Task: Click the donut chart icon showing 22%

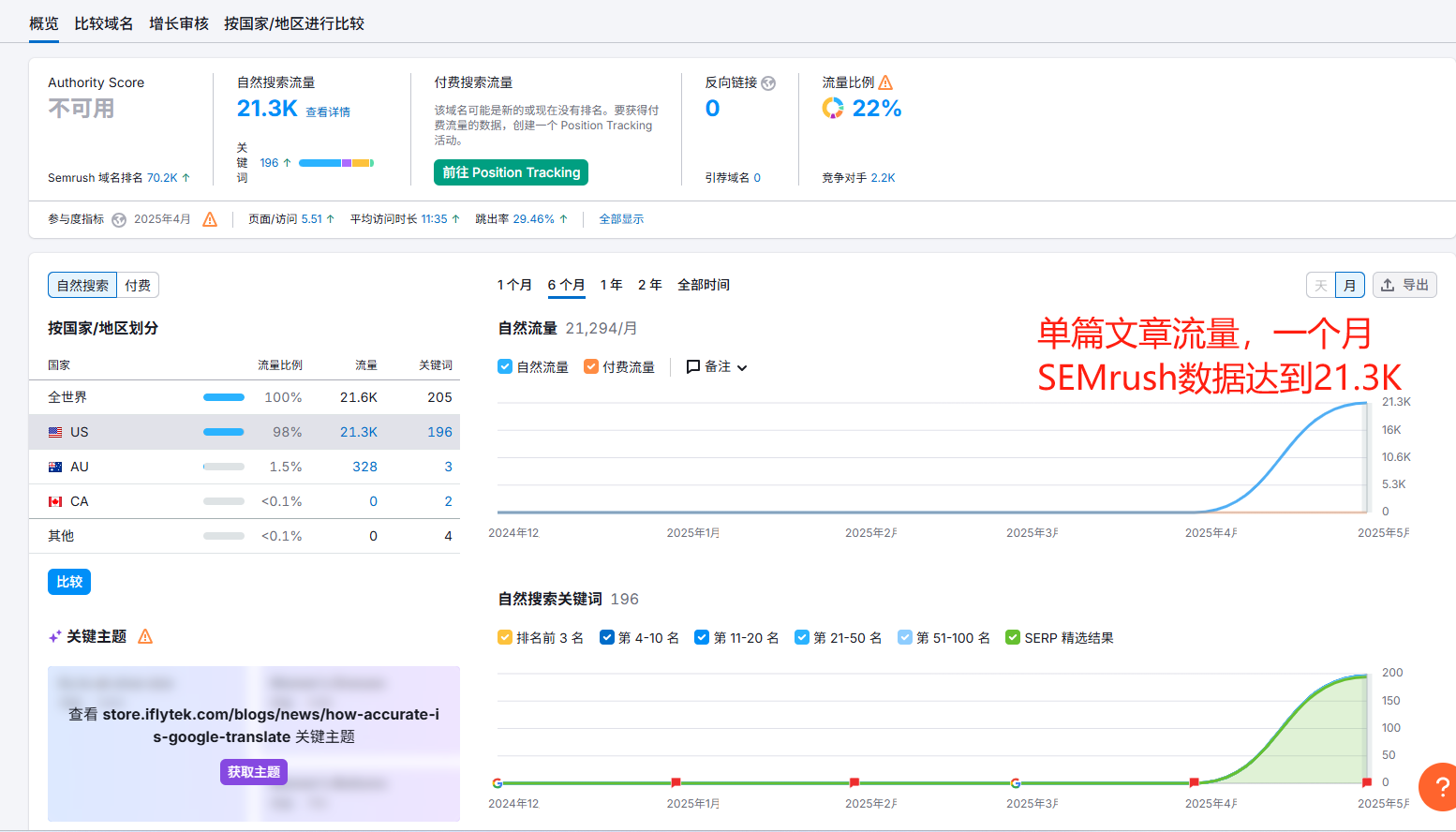Action: [832, 108]
